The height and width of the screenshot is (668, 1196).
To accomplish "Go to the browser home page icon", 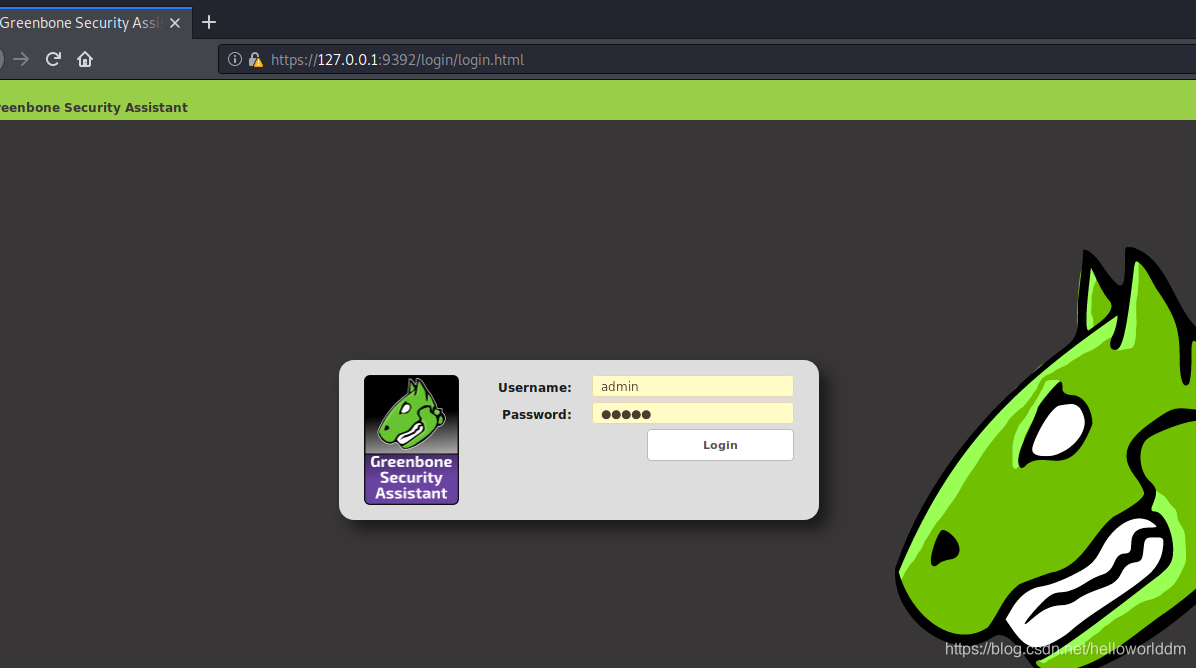I will tap(85, 59).
